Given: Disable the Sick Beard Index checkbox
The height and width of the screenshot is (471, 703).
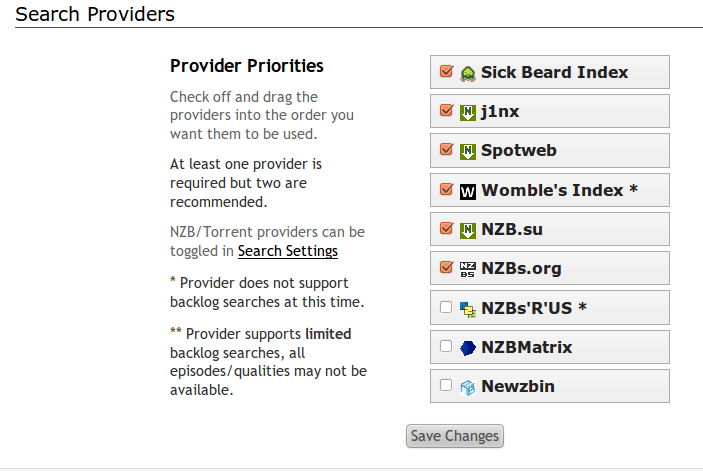Looking at the screenshot, I should [x=446, y=72].
